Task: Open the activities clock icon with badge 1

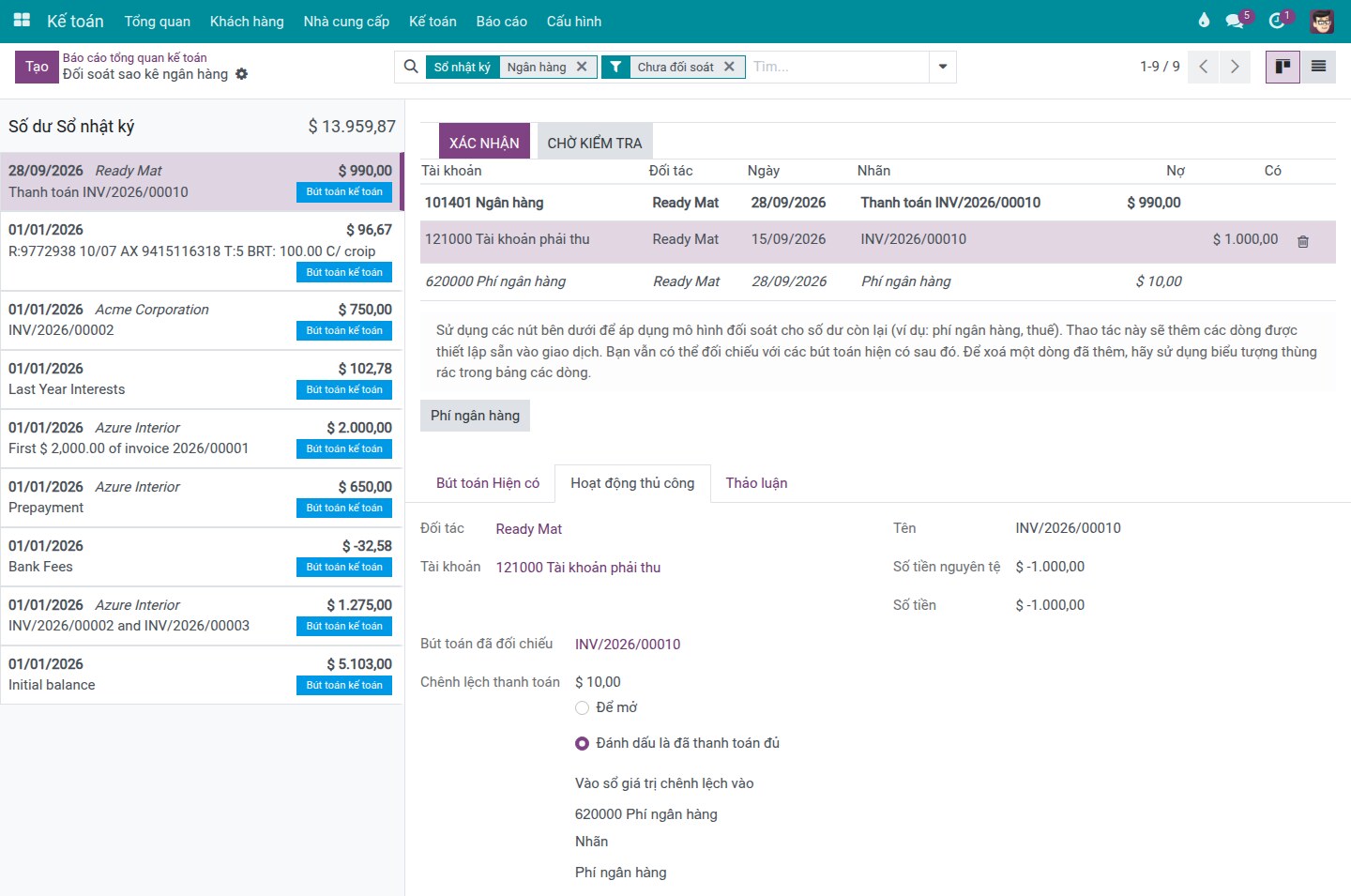Action: click(x=1277, y=21)
